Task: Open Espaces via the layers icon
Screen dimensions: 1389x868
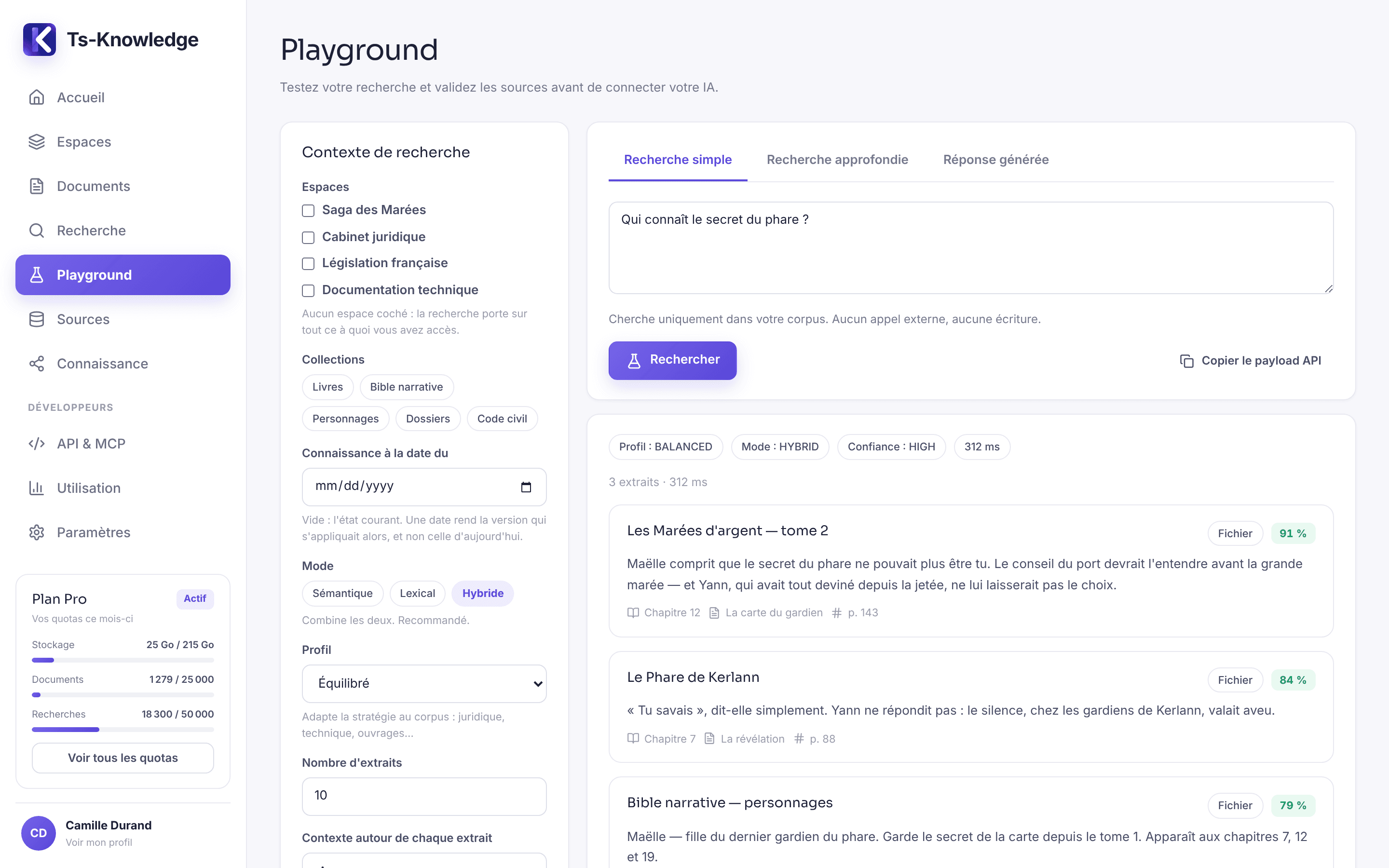Action: point(37,142)
